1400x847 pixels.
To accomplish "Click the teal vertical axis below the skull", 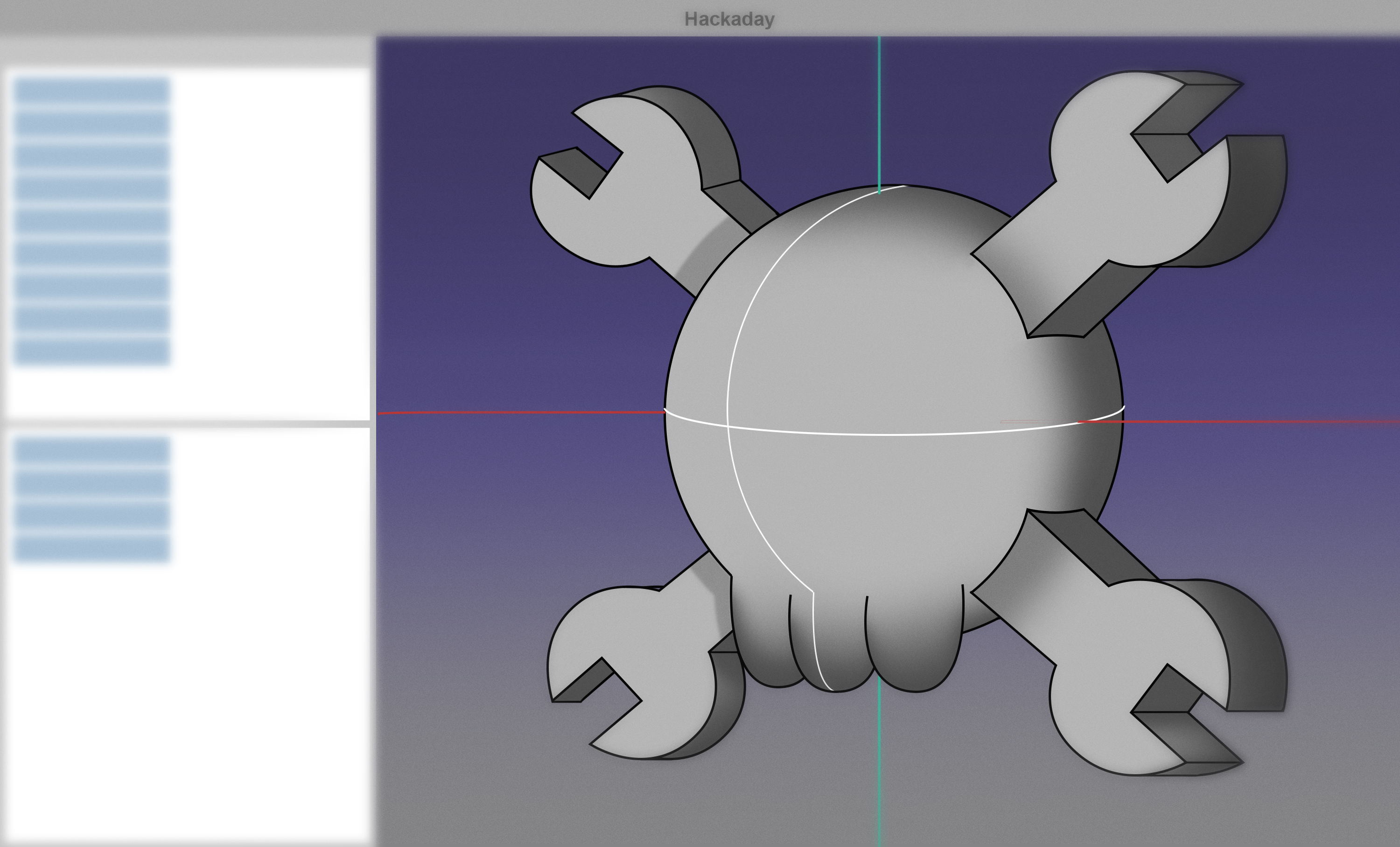I will click(879, 767).
